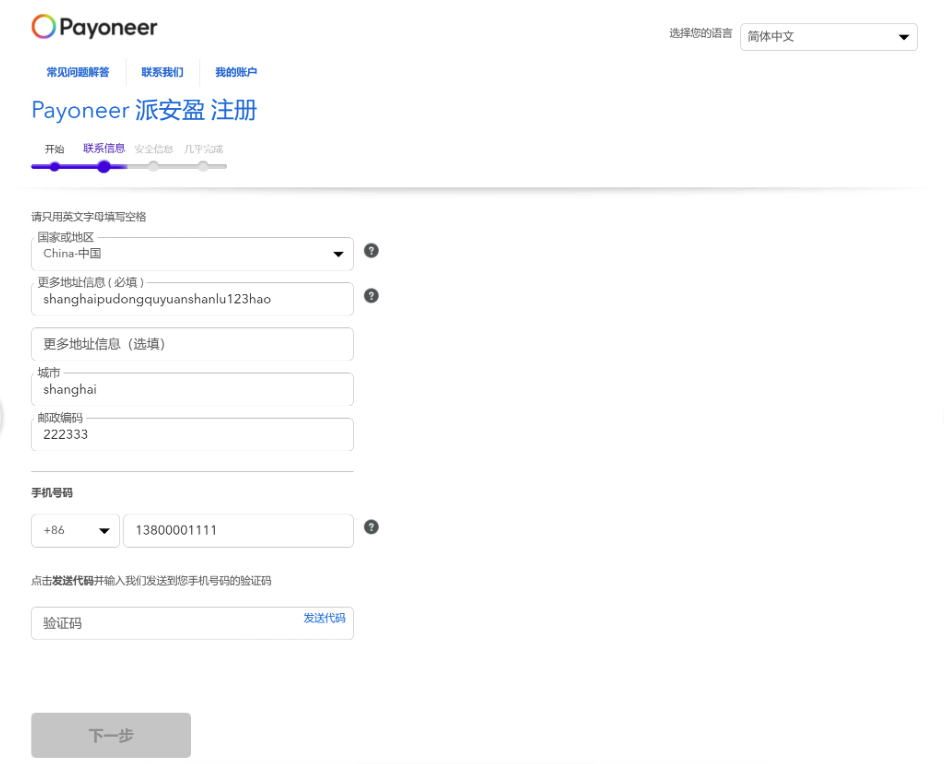Viewport: 944px width, 764px height.
Task: Click the optional address (选填) field
Action: (192, 344)
